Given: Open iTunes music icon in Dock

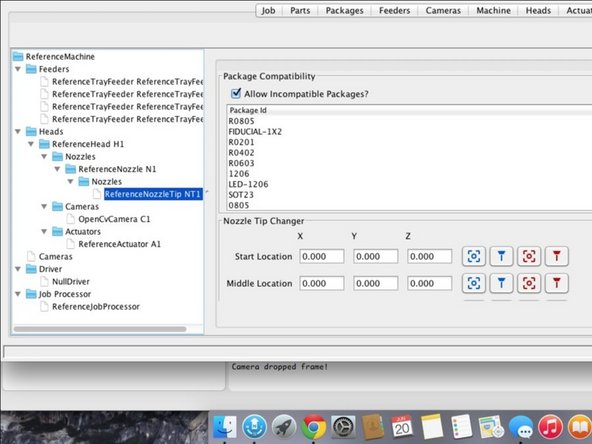Looking at the screenshot, I should click(550, 427).
